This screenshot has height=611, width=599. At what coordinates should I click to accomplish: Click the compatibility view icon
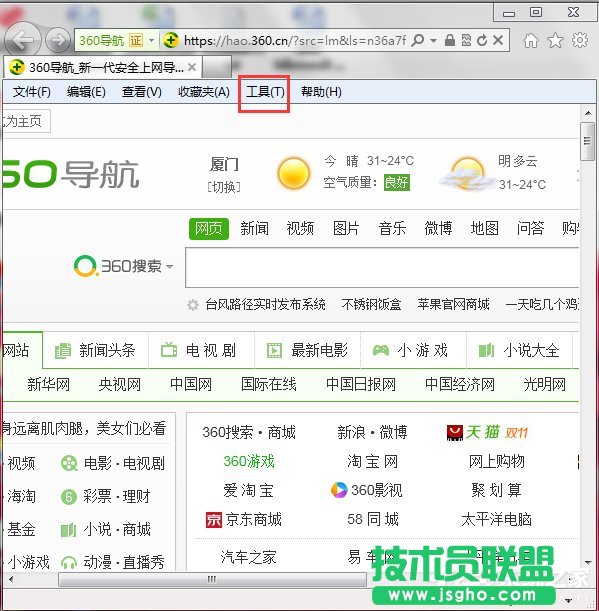466,40
